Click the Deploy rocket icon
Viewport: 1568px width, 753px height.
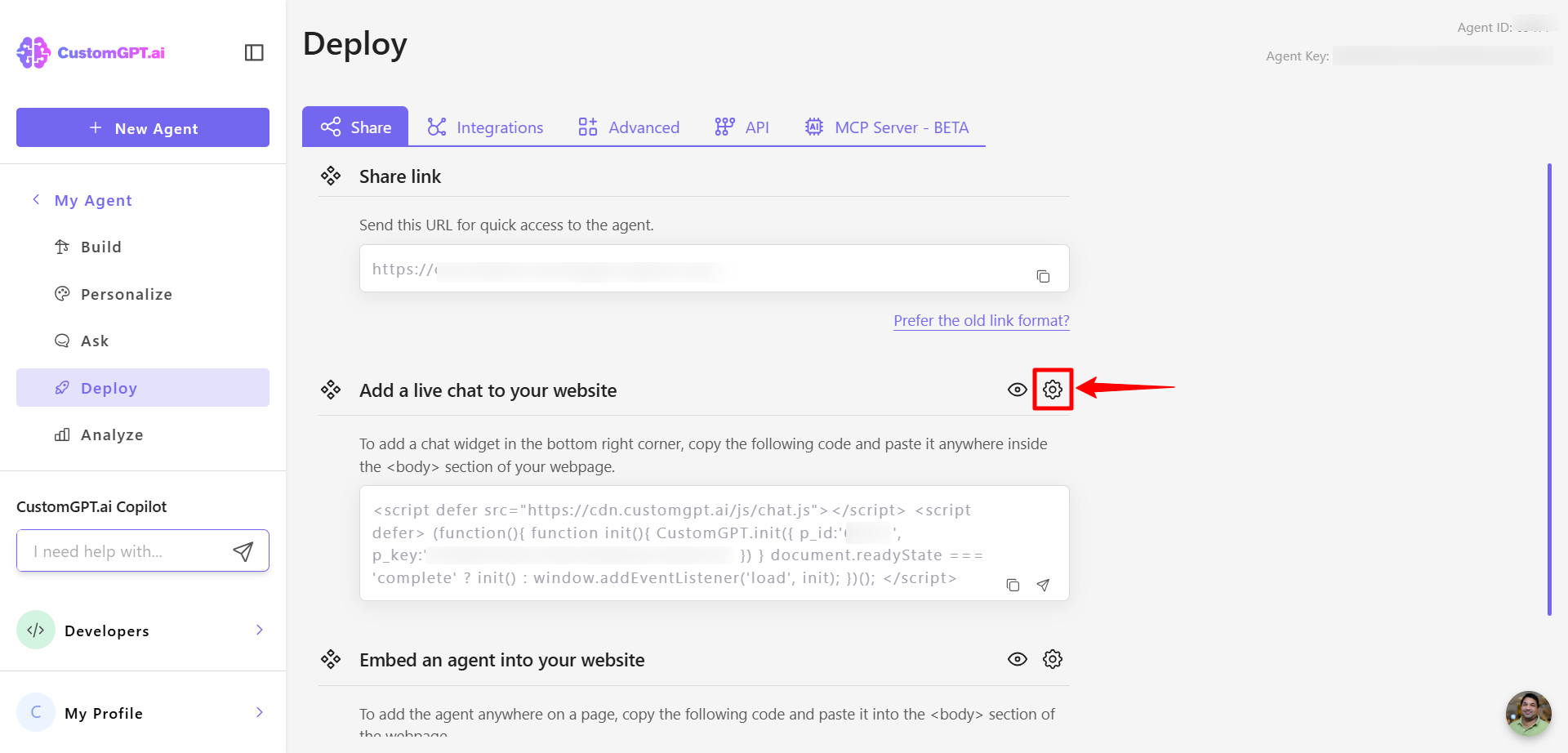[62, 388]
